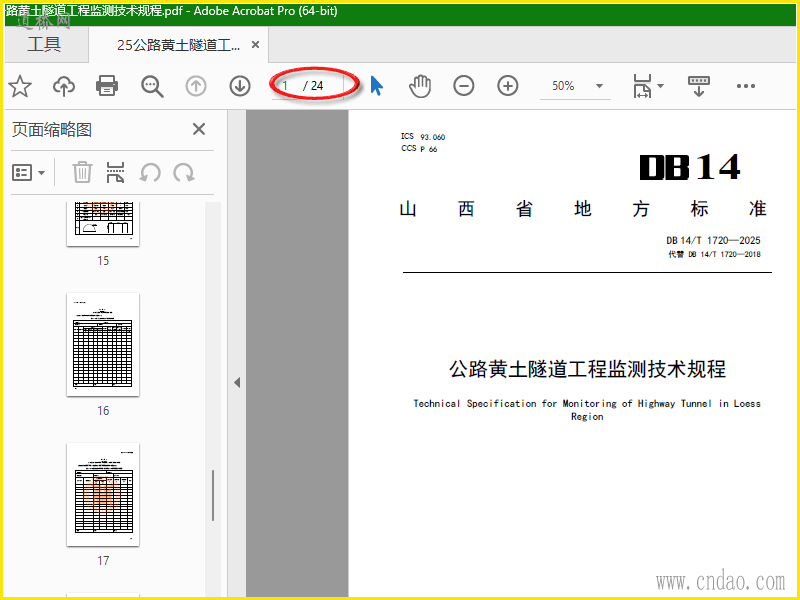This screenshot has height=600, width=800.
Task: Zoom in with the plus button
Action: 508,86
